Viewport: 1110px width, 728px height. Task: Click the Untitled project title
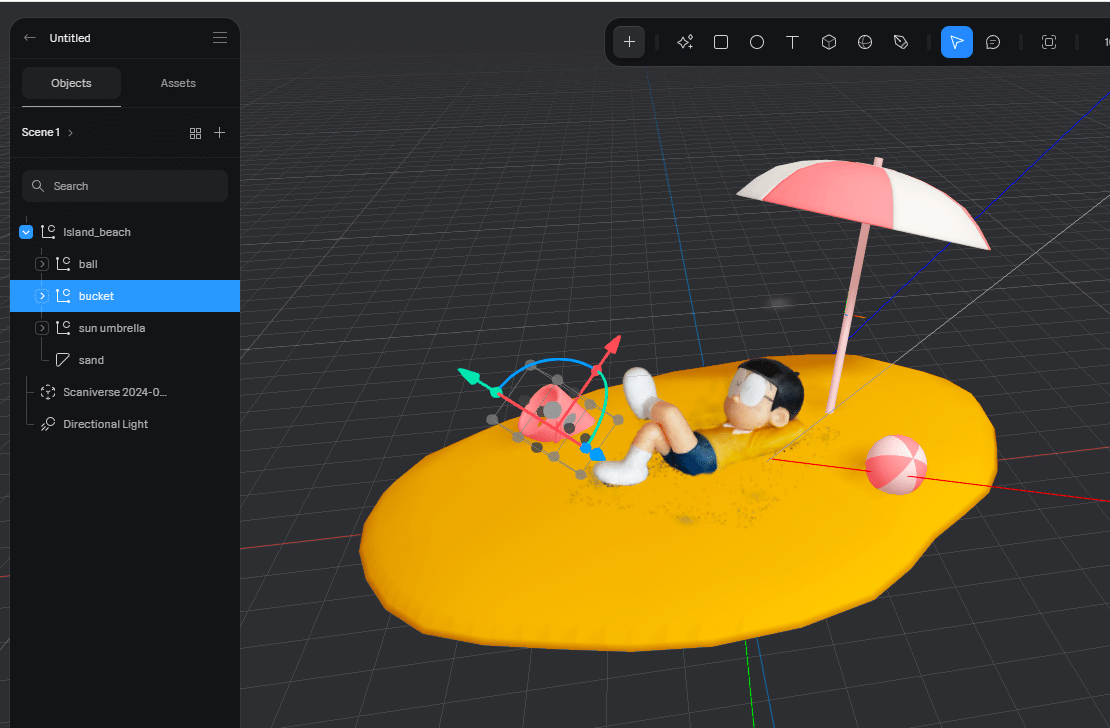[x=70, y=38]
